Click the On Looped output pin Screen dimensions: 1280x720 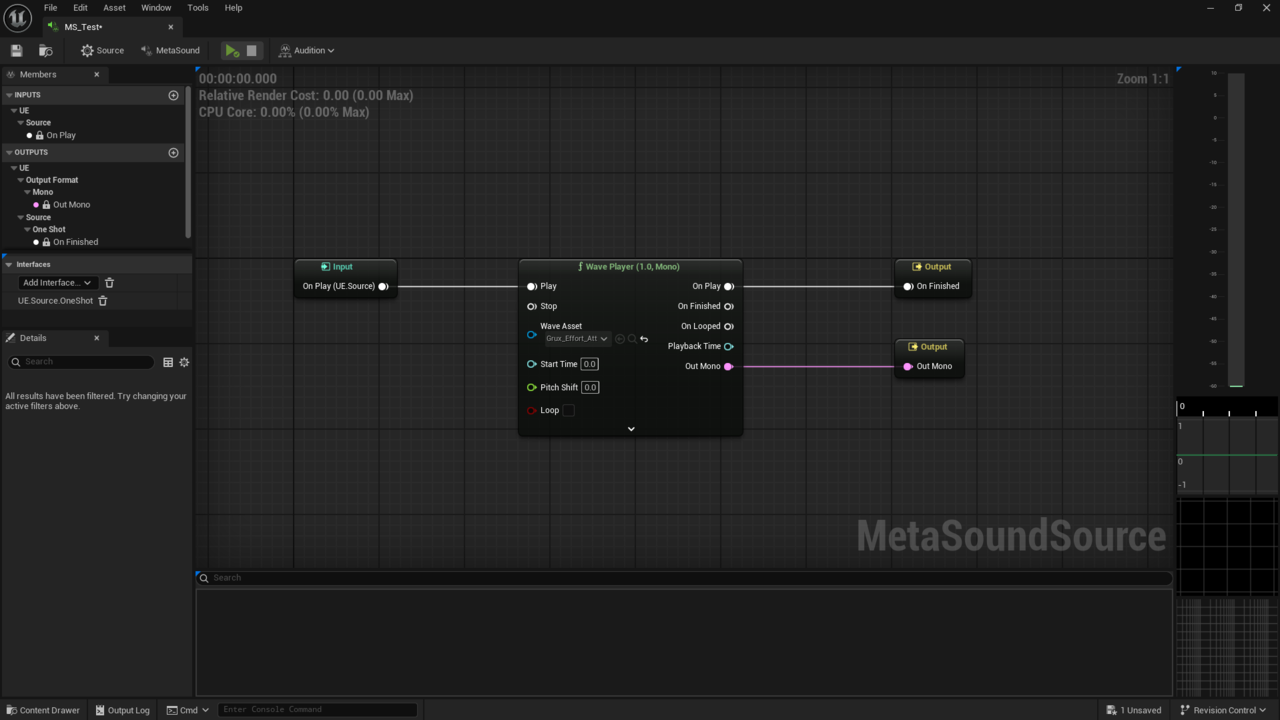coord(729,326)
